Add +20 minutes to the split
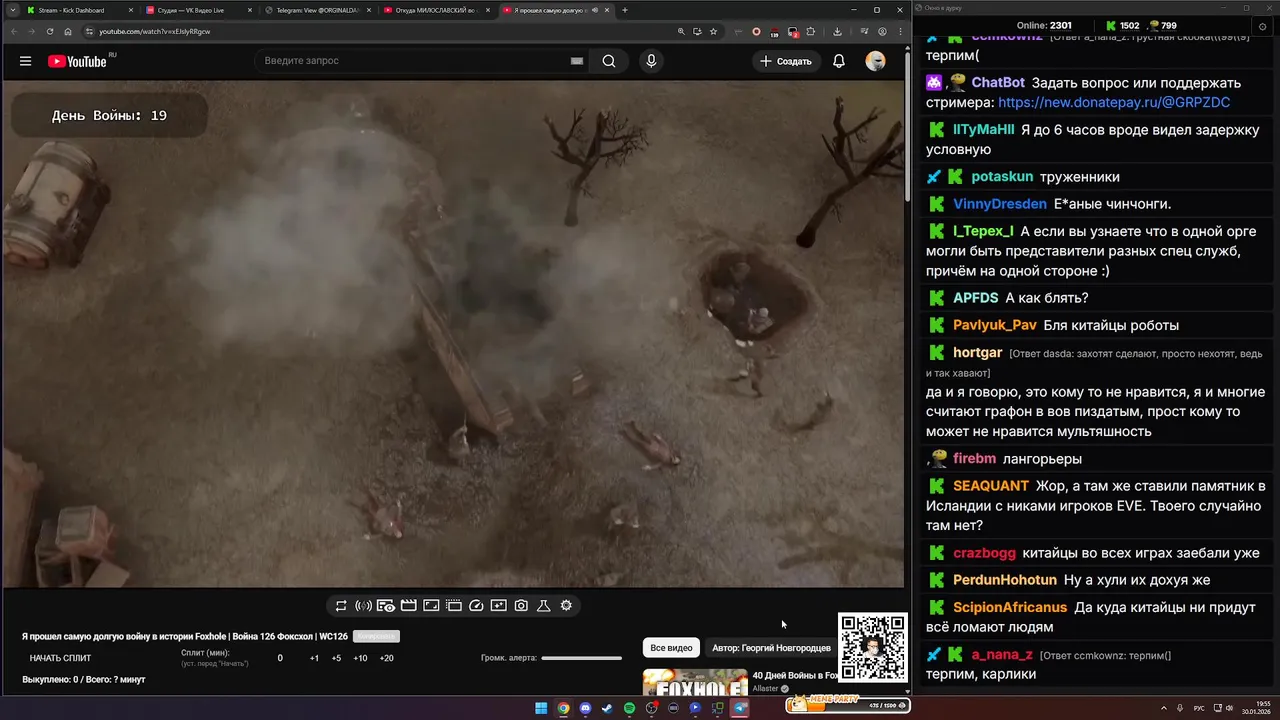The width and height of the screenshot is (1280, 720). (386, 658)
